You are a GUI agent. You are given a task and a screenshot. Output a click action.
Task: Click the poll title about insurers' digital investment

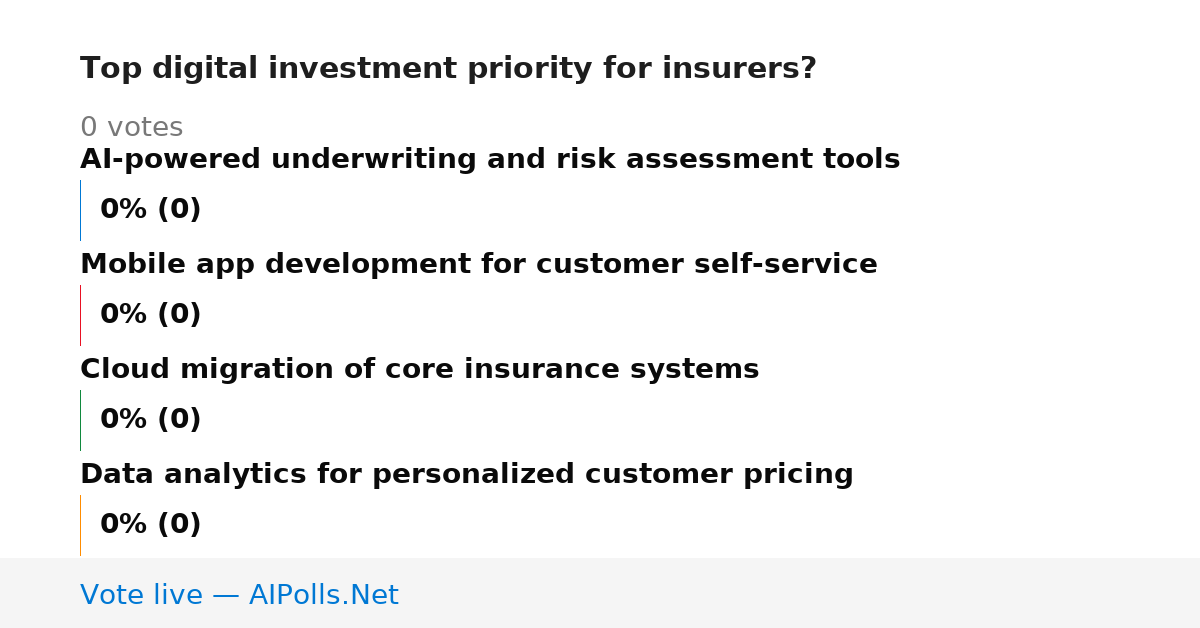pos(448,69)
